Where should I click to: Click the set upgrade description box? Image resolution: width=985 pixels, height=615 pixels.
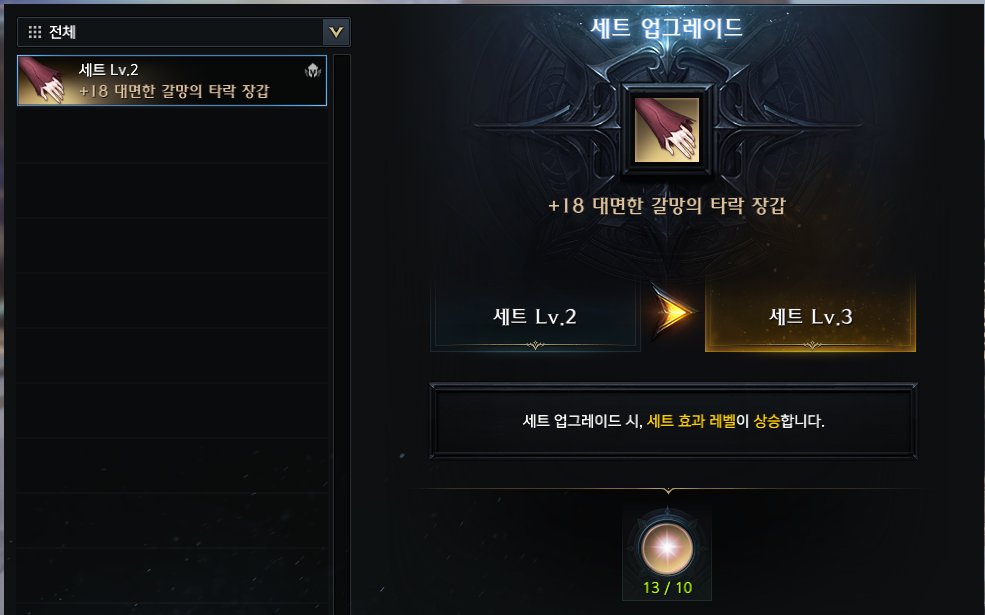point(673,420)
